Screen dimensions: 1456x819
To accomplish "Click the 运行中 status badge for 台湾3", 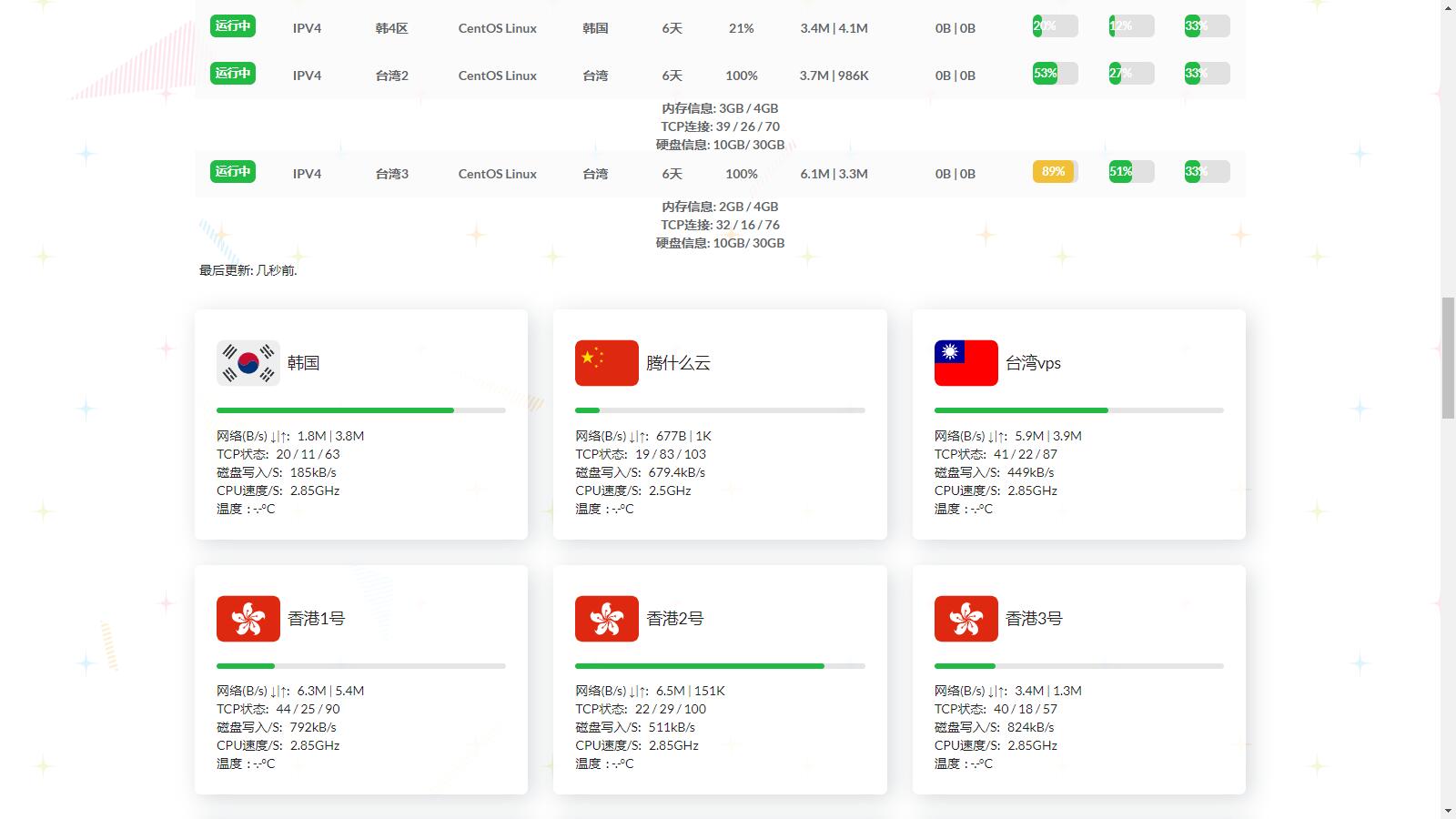I will [x=232, y=172].
